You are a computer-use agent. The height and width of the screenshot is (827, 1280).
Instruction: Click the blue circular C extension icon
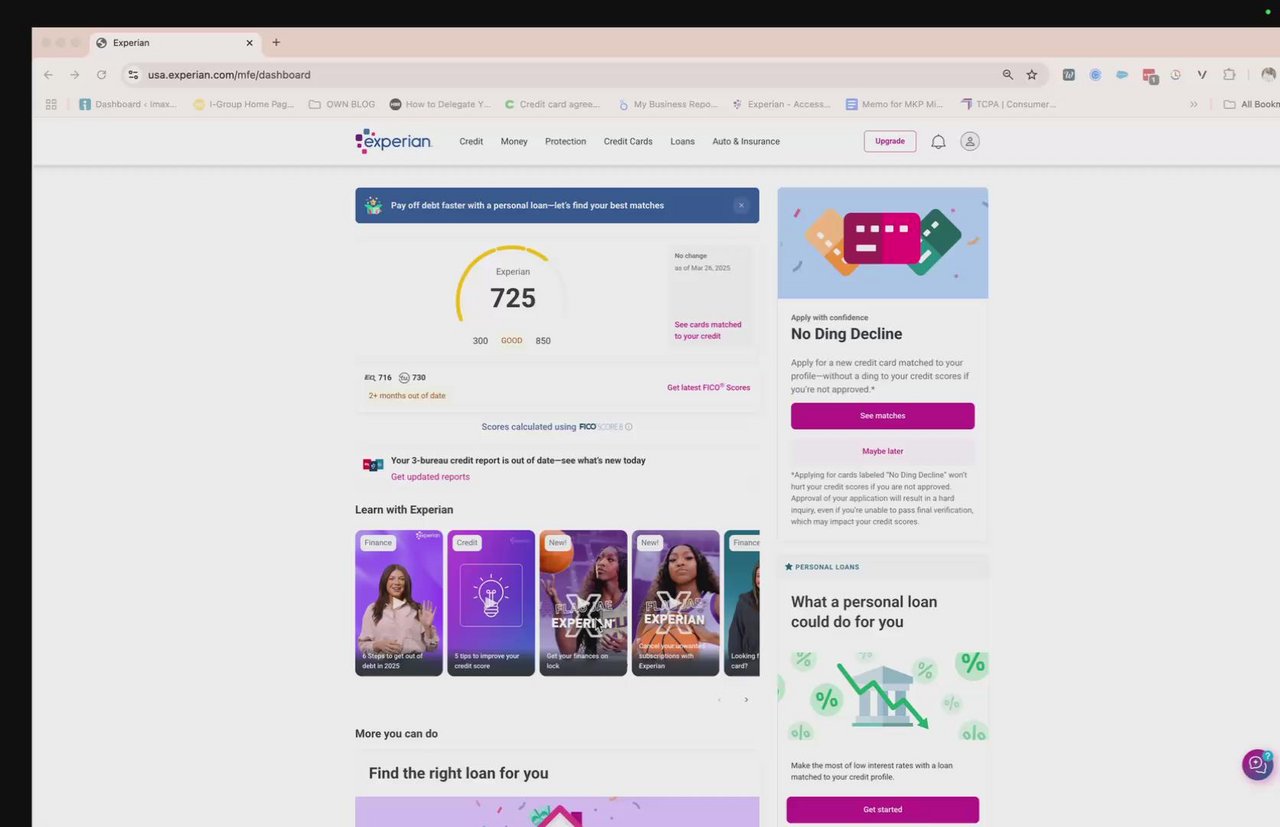[1095, 75]
